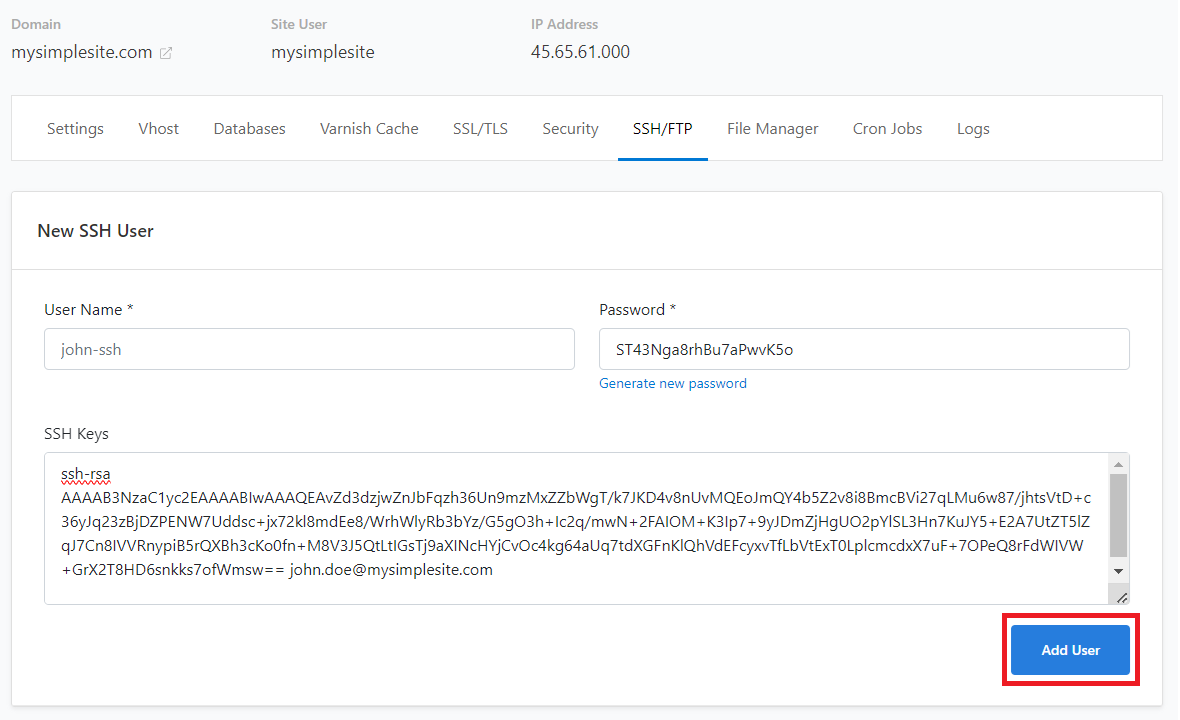Click the Generate new password link
This screenshot has height=720, width=1180.
[x=672, y=383]
